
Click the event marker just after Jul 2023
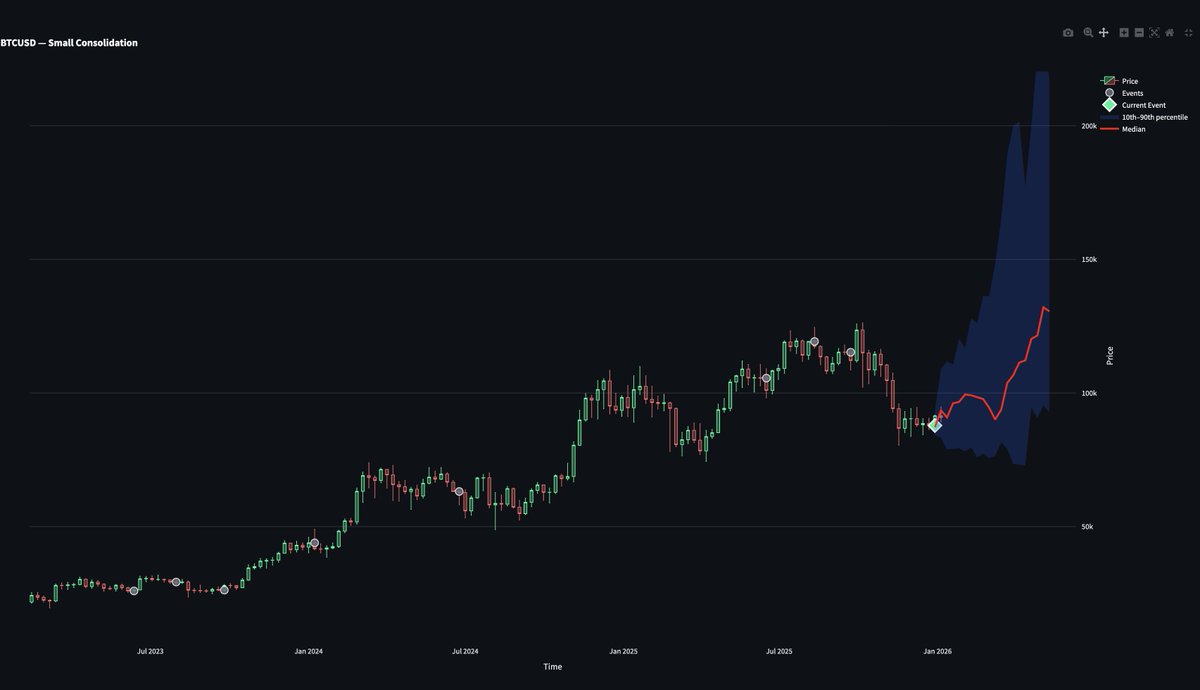coord(176,582)
